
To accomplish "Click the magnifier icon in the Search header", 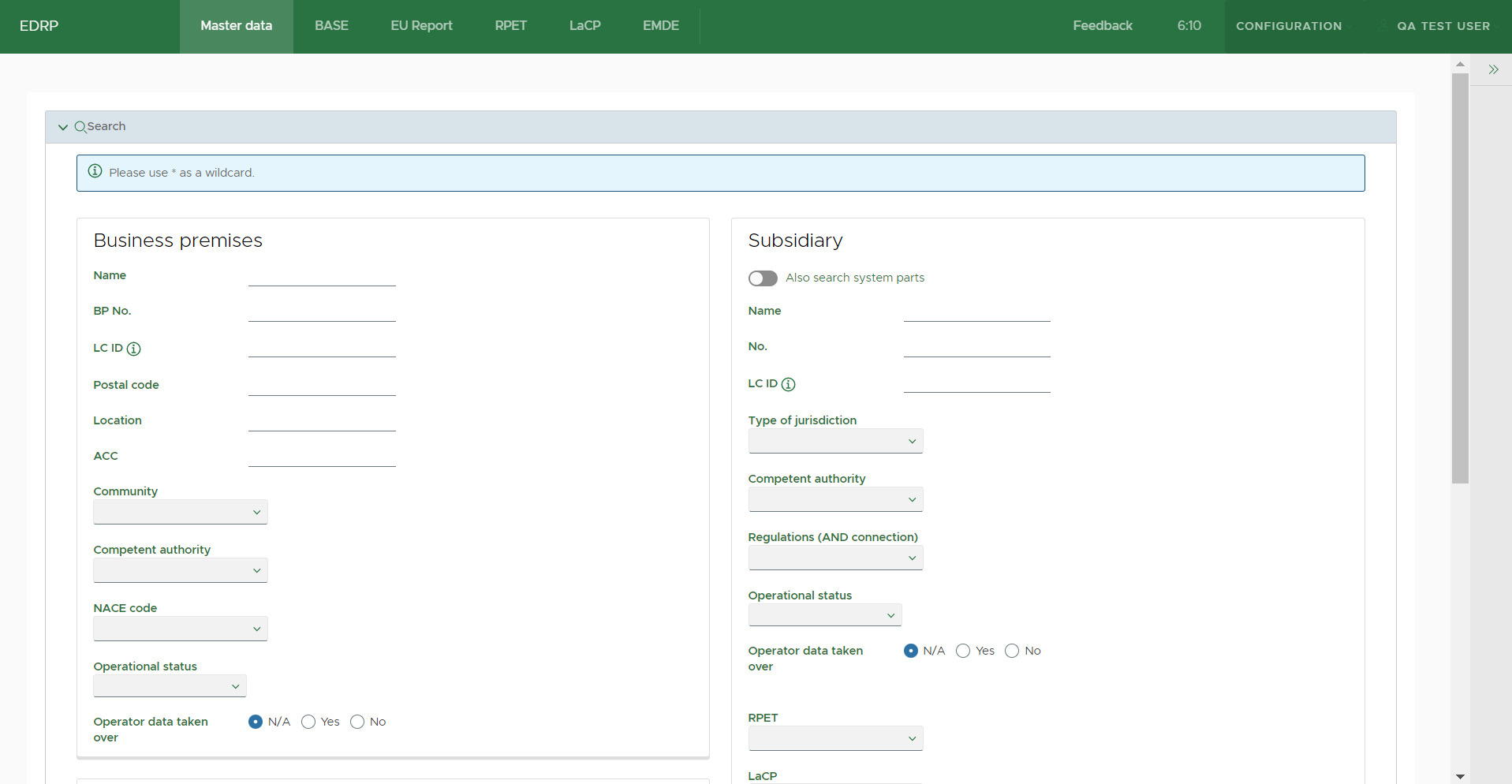I will [80, 127].
